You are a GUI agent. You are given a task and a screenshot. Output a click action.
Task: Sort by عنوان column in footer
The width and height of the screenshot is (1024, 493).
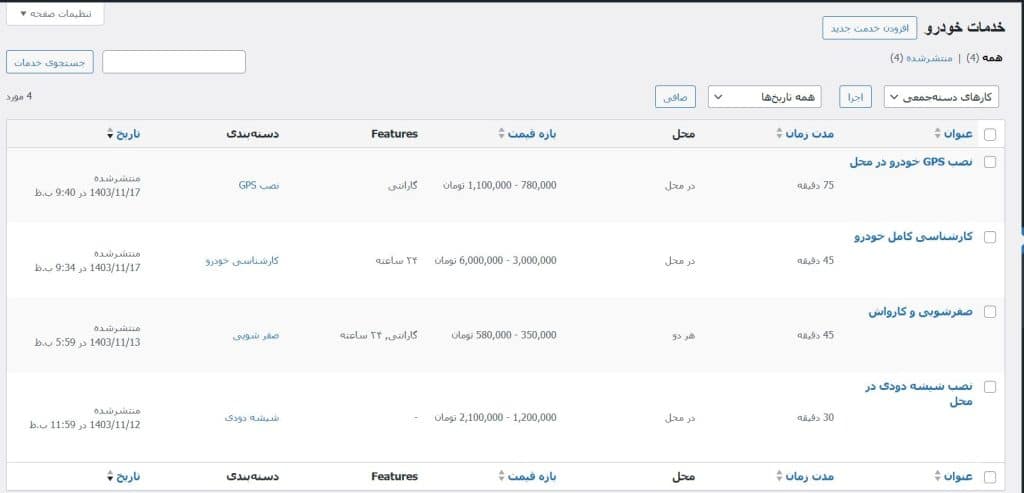[x=954, y=477]
